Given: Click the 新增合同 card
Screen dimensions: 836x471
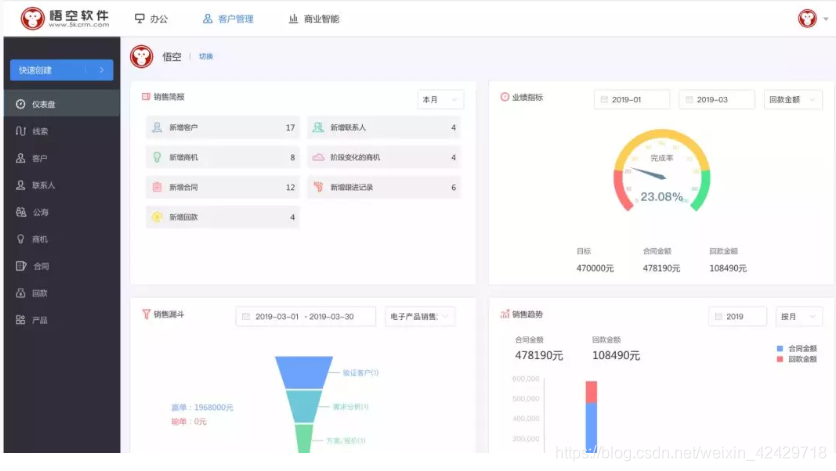Looking at the screenshot, I should tap(222, 187).
